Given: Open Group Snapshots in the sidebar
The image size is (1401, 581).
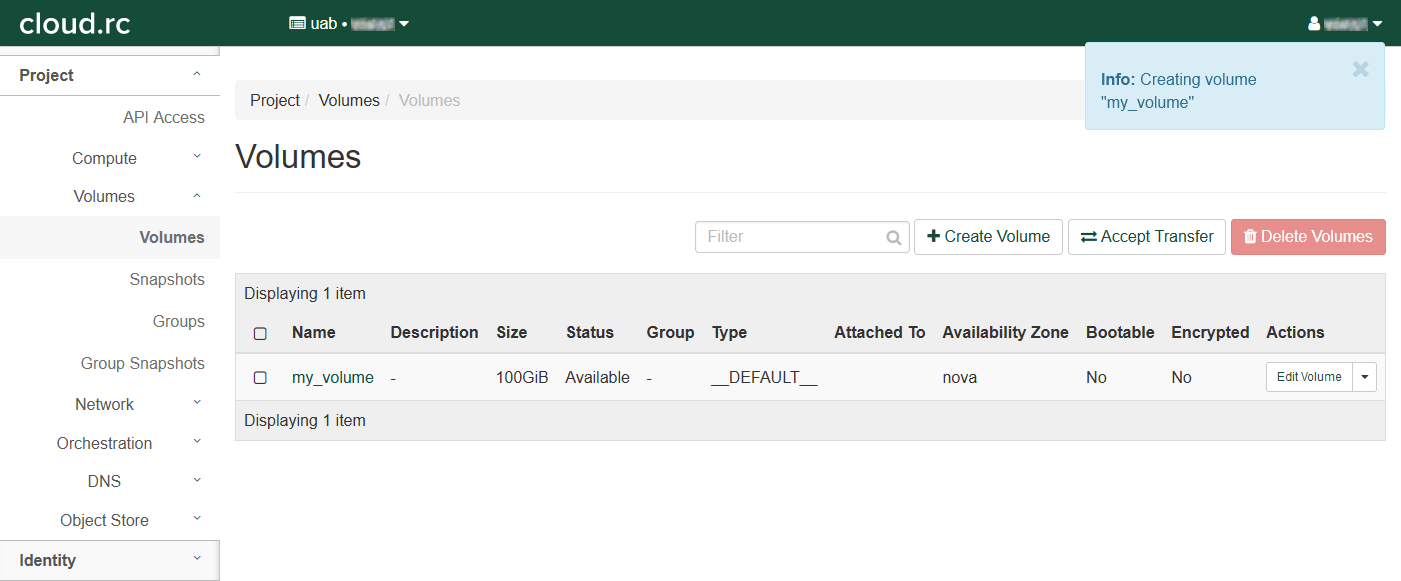Looking at the screenshot, I should tap(143, 363).
